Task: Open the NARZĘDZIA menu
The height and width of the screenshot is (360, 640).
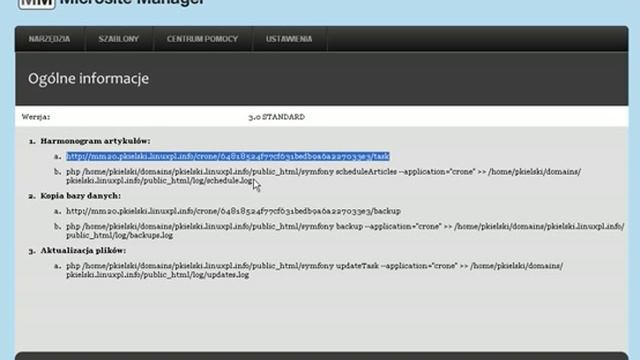Action: (49, 39)
